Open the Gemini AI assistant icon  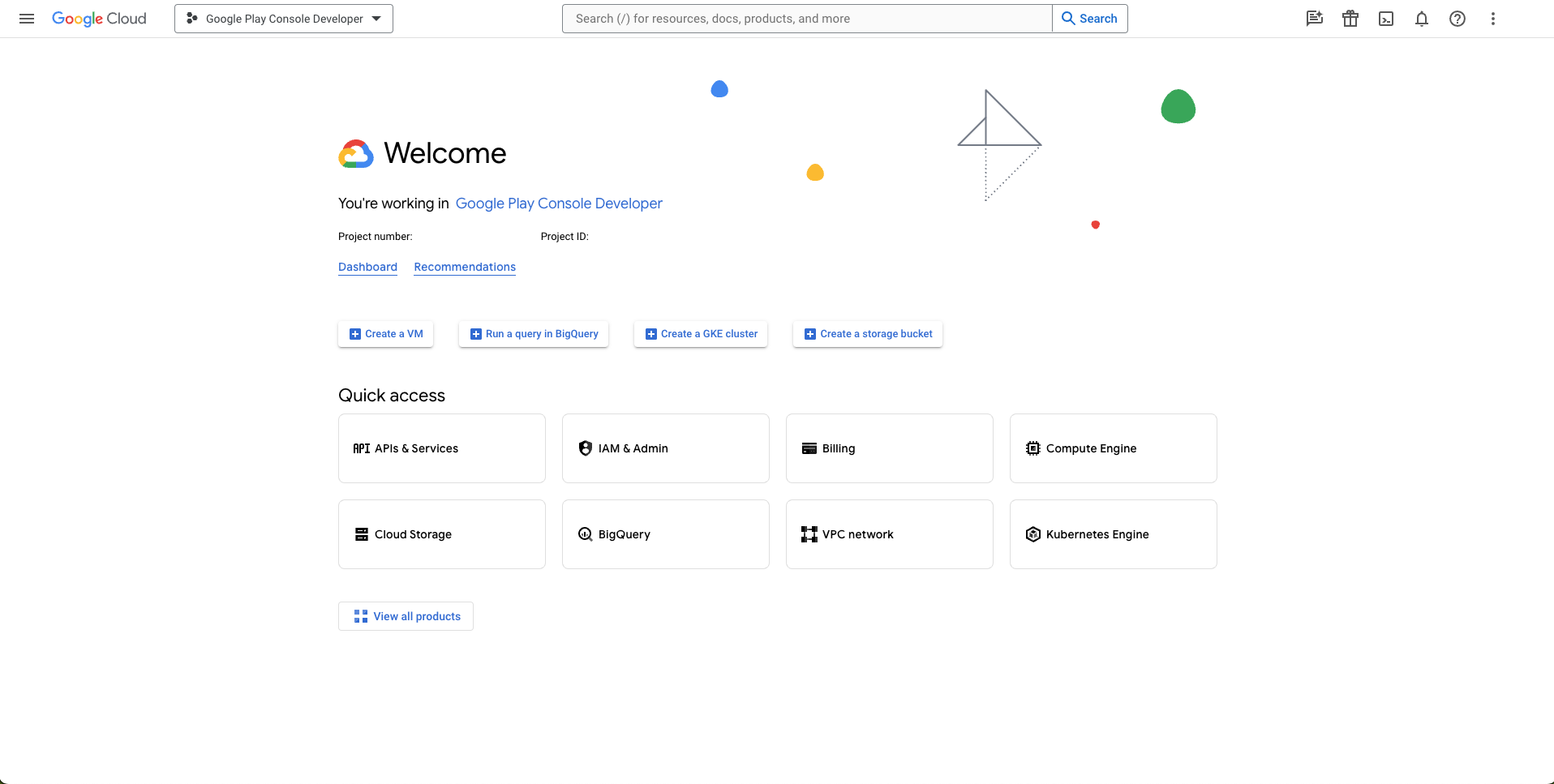[x=1315, y=18]
